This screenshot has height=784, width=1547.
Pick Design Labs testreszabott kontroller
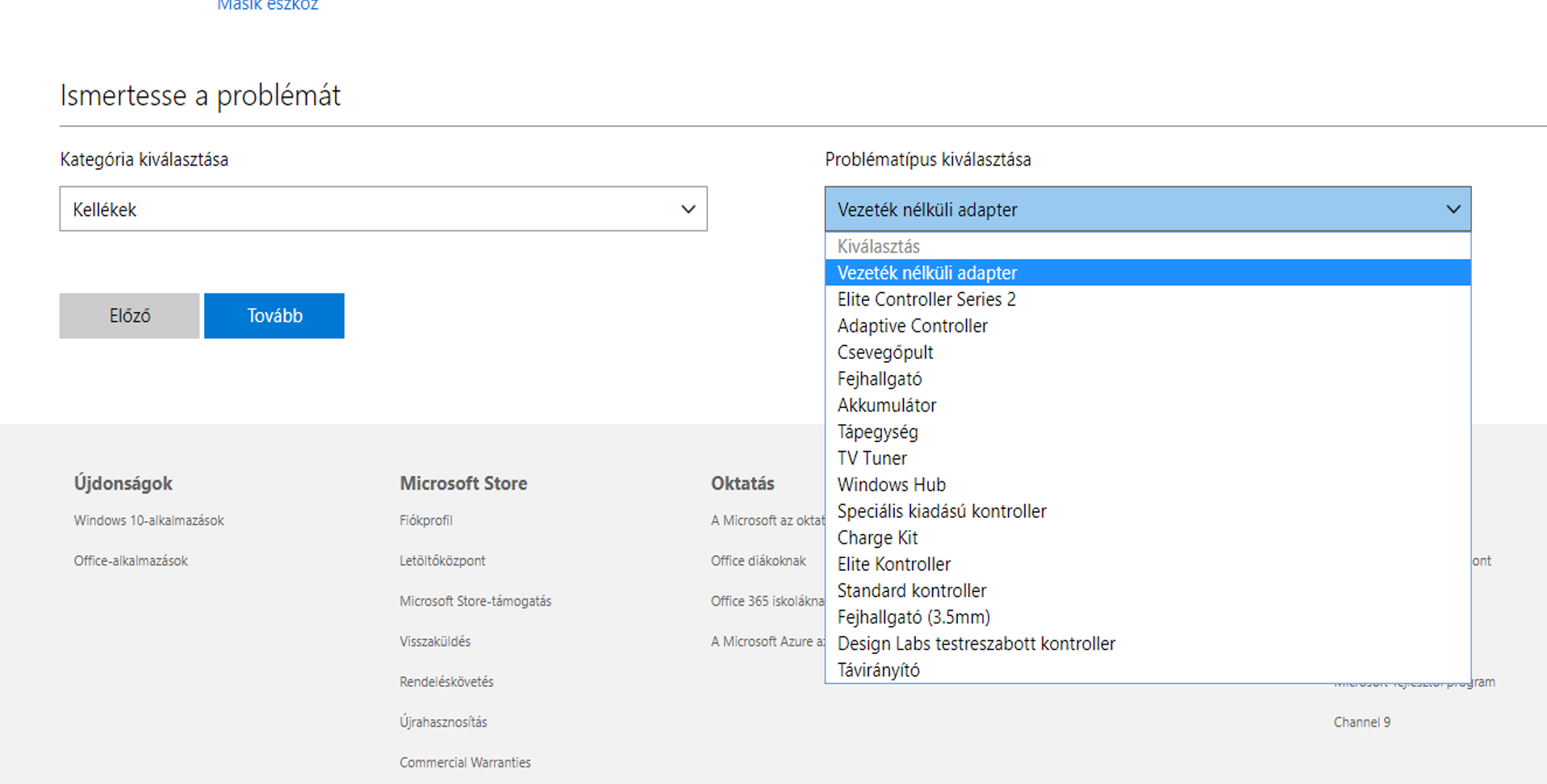tap(976, 644)
